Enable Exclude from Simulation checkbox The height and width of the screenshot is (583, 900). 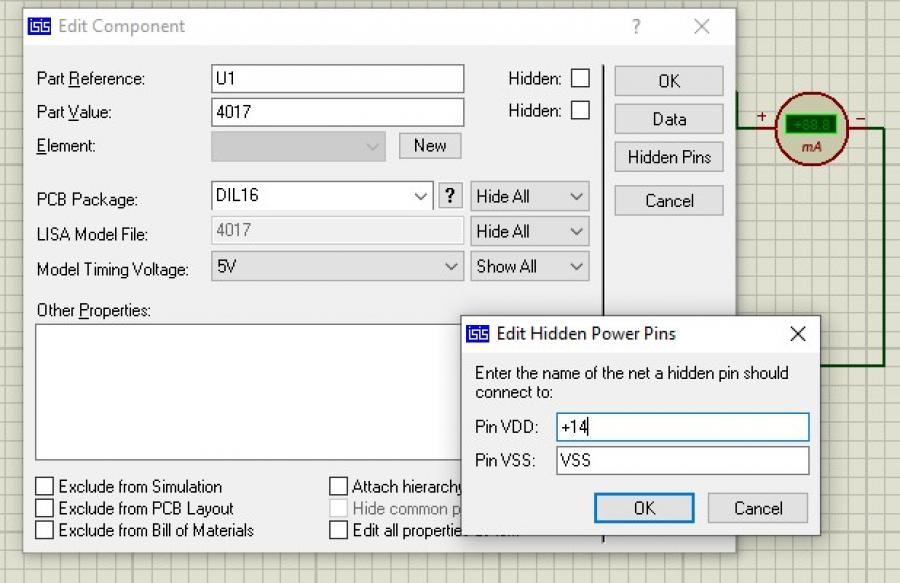coord(45,487)
